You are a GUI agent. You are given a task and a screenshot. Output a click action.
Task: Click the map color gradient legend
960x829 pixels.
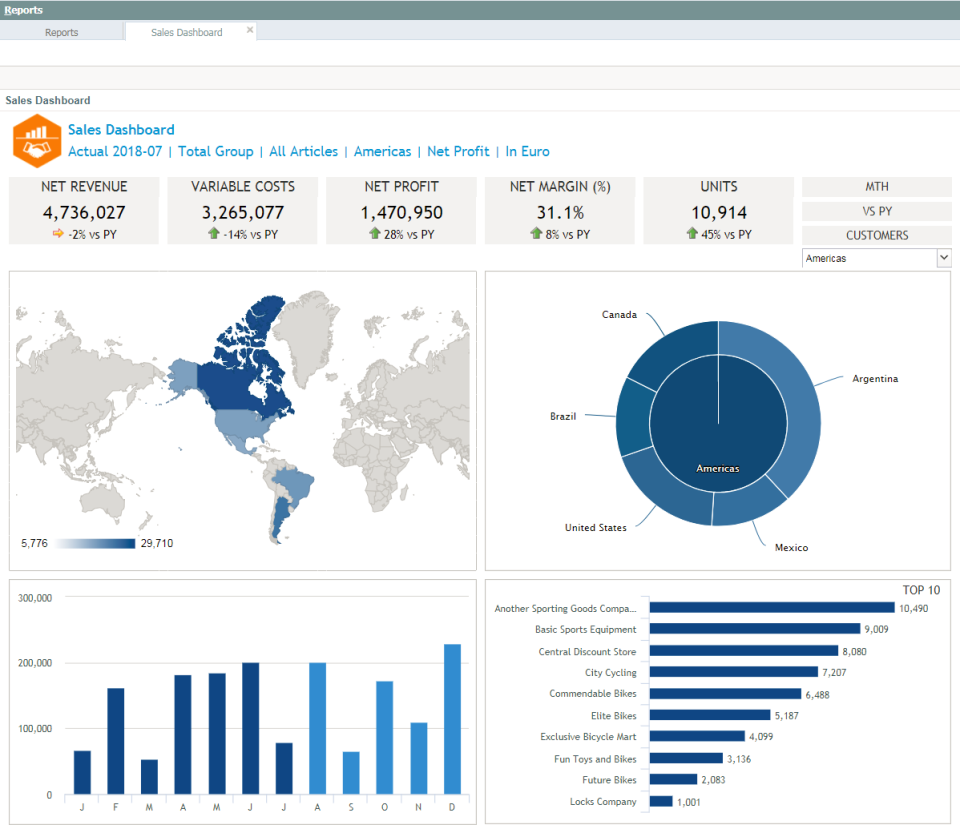[x=95, y=543]
